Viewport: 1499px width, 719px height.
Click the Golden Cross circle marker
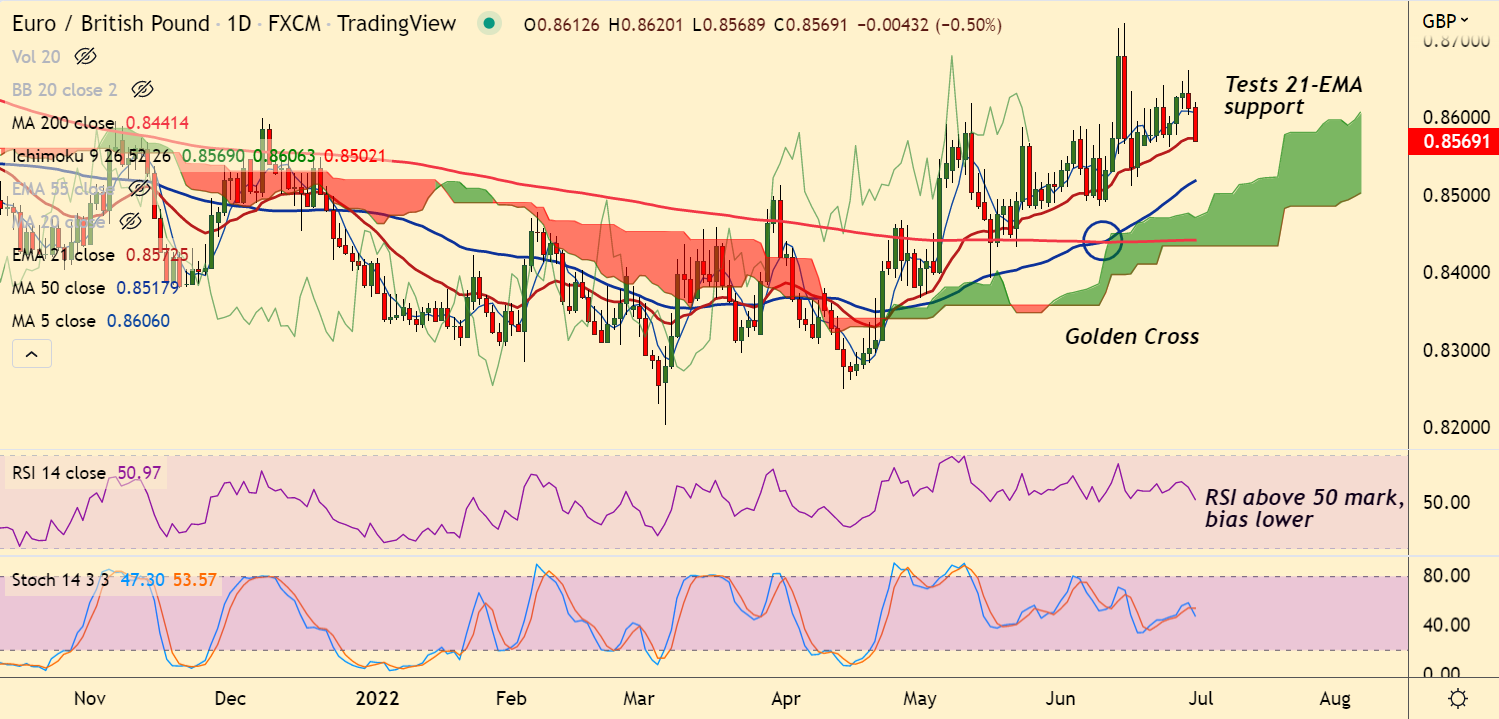point(1104,240)
